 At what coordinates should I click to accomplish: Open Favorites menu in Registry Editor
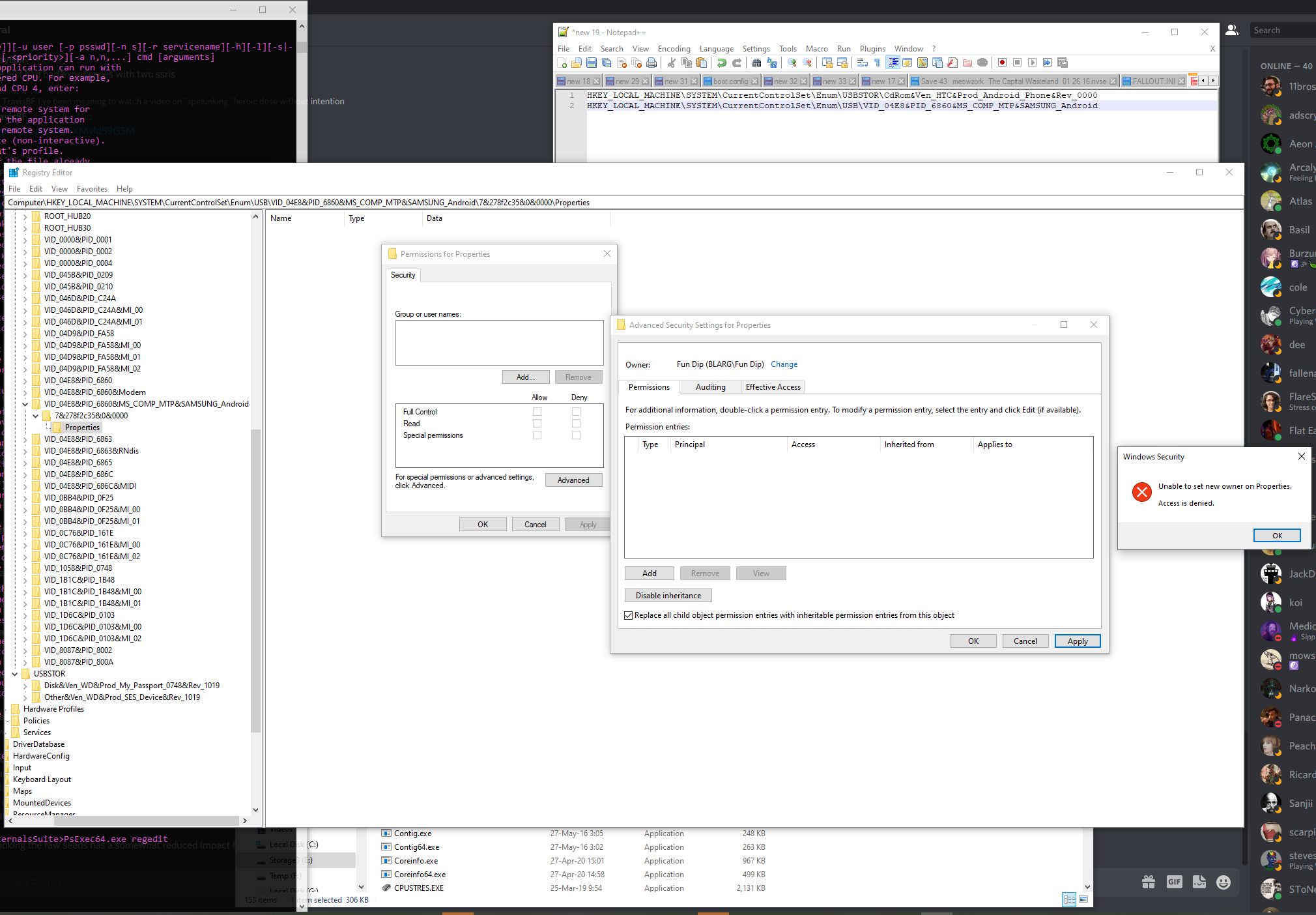coord(92,189)
